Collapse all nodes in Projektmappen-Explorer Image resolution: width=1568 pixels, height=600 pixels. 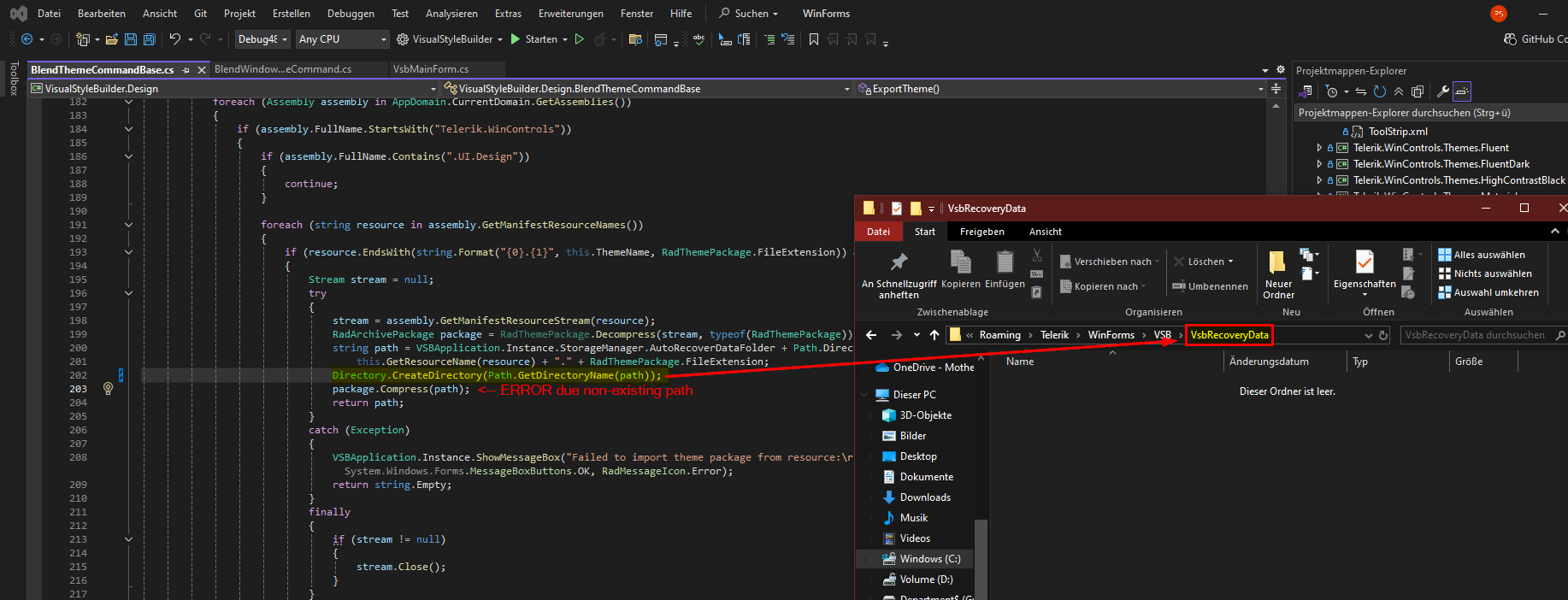(1399, 91)
